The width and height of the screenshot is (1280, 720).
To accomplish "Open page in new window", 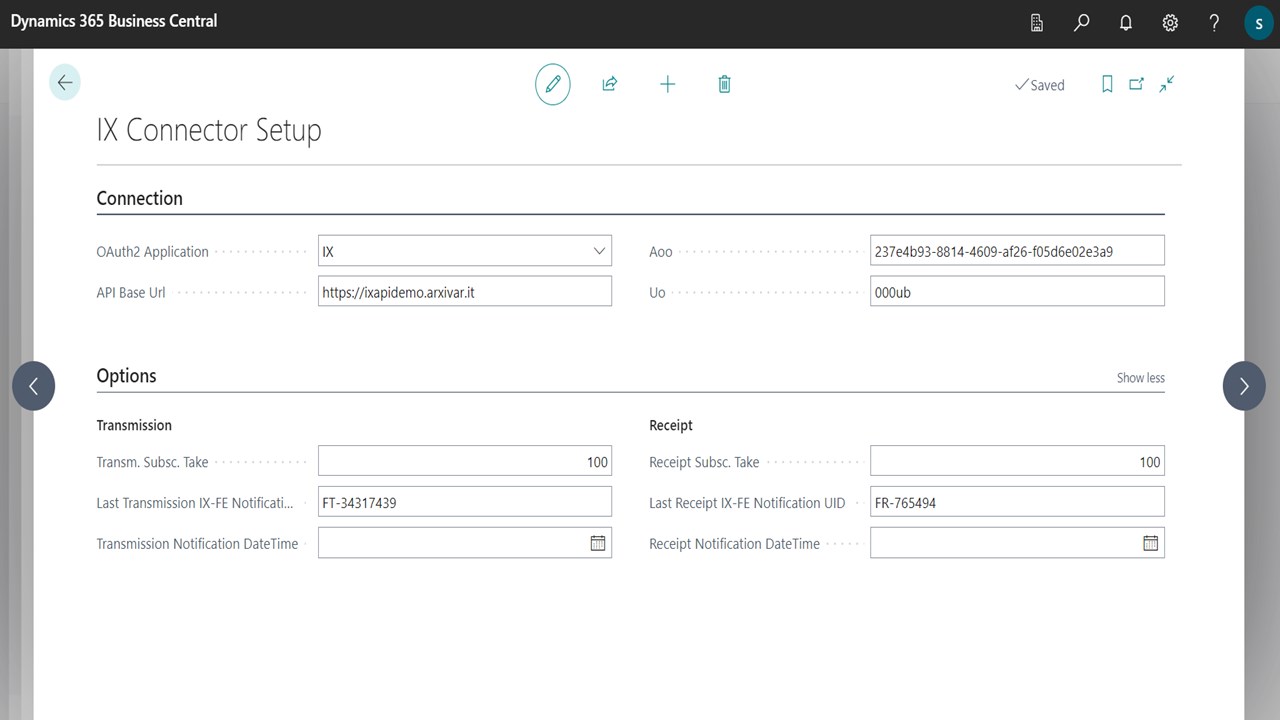I will click(x=1137, y=85).
